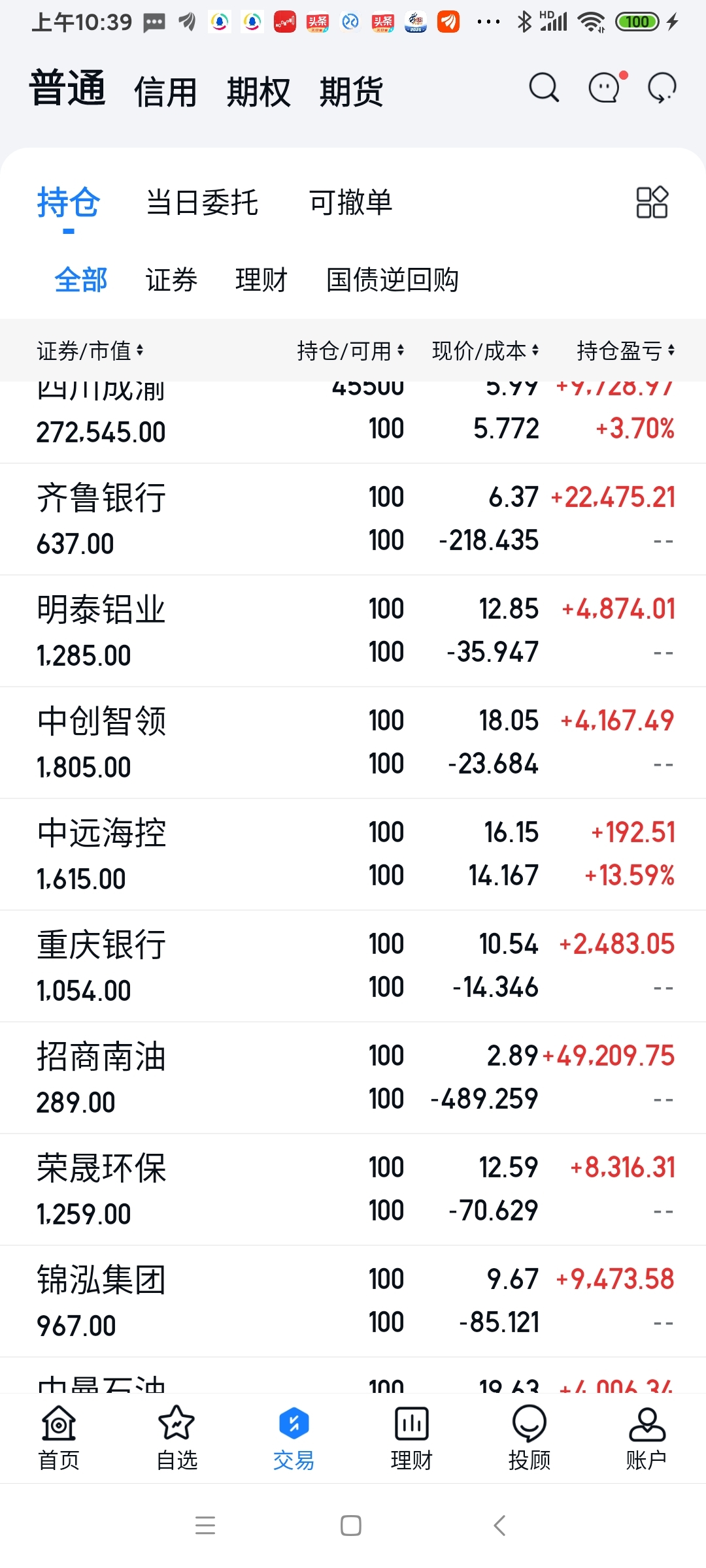
Task: Select the 信用 account tab
Action: point(166,91)
